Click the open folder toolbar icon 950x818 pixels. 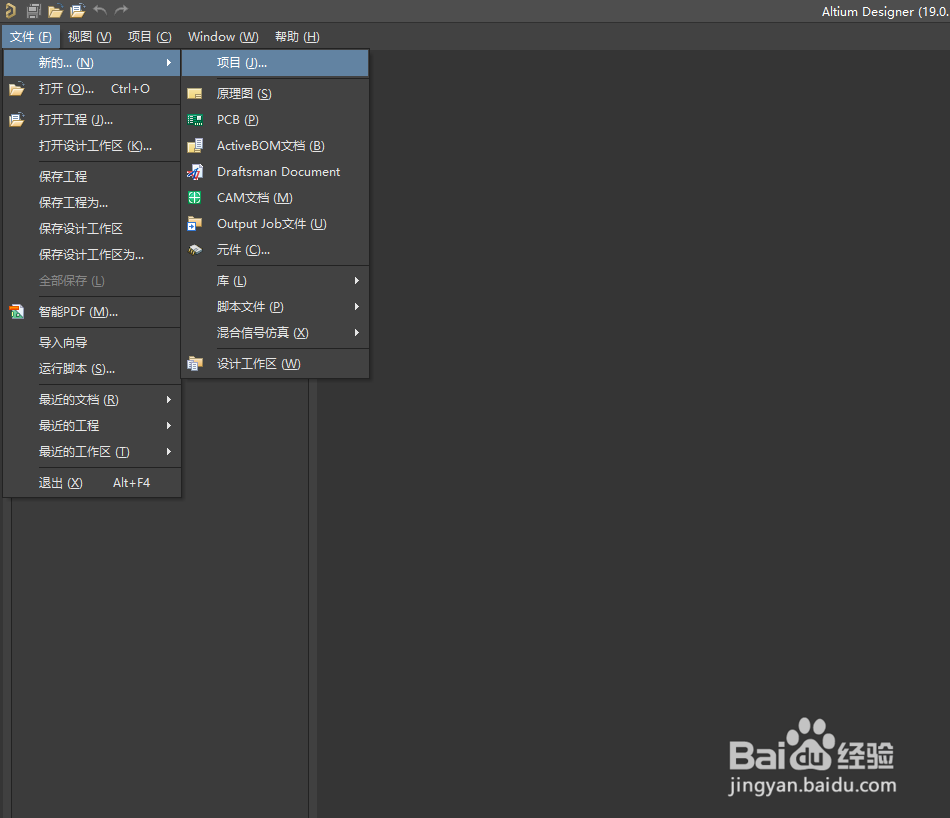click(x=56, y=10)
